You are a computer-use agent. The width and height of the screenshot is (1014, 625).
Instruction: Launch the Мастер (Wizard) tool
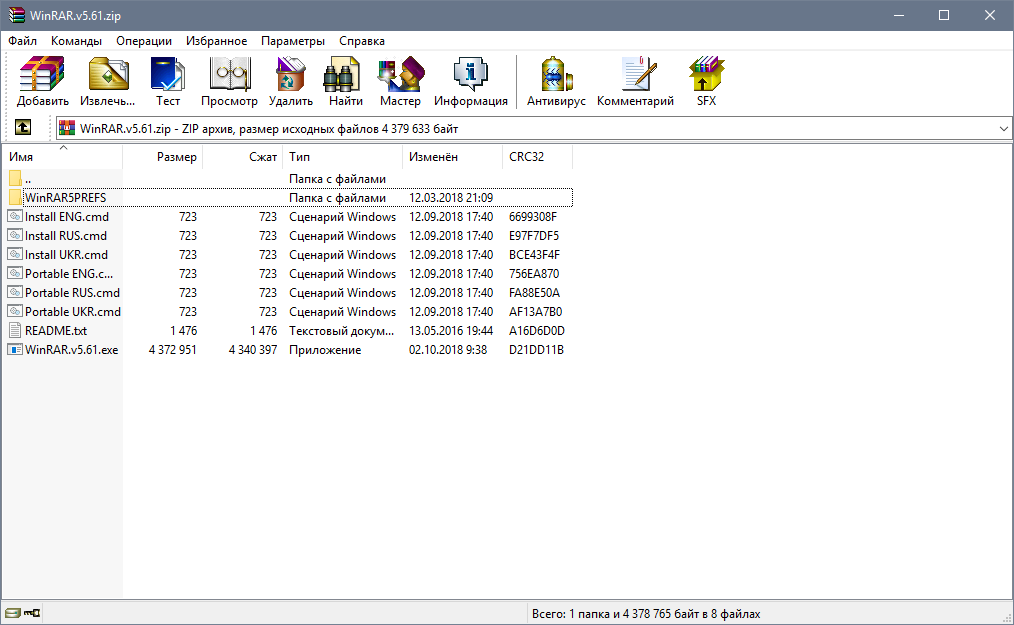[x=400, y=82]
